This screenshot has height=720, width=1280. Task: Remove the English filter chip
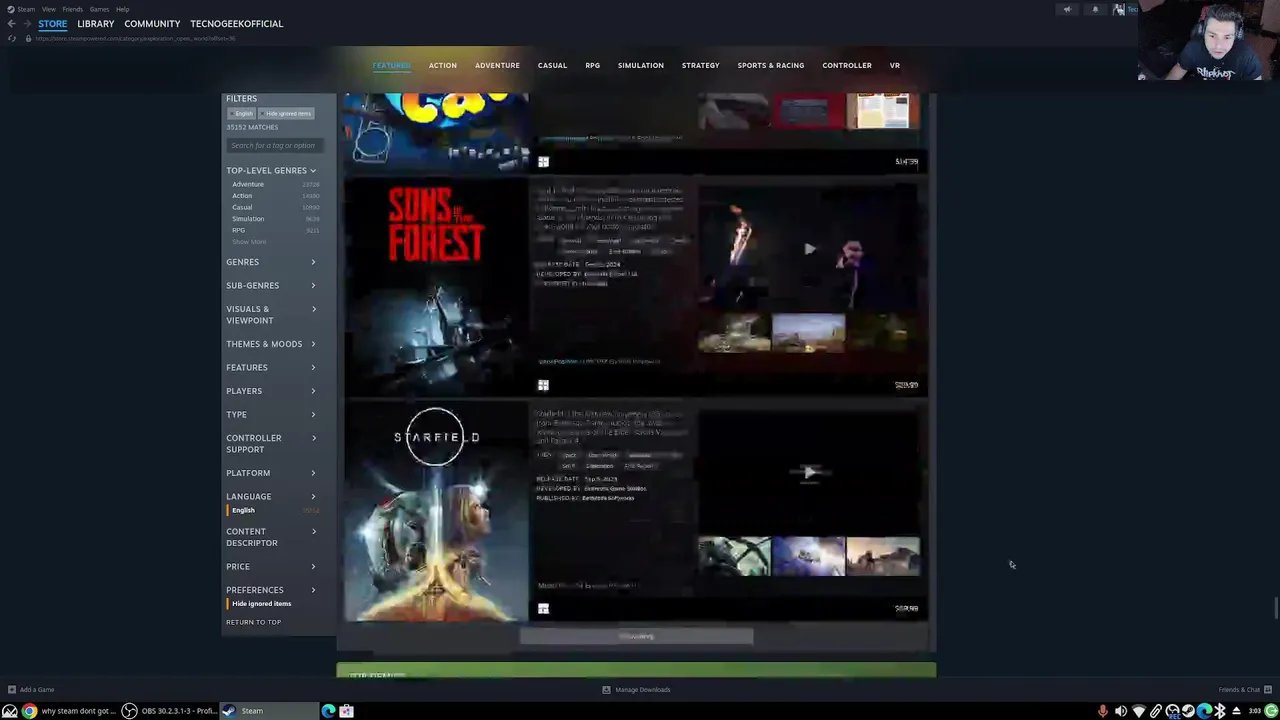(x=243, y=113)
